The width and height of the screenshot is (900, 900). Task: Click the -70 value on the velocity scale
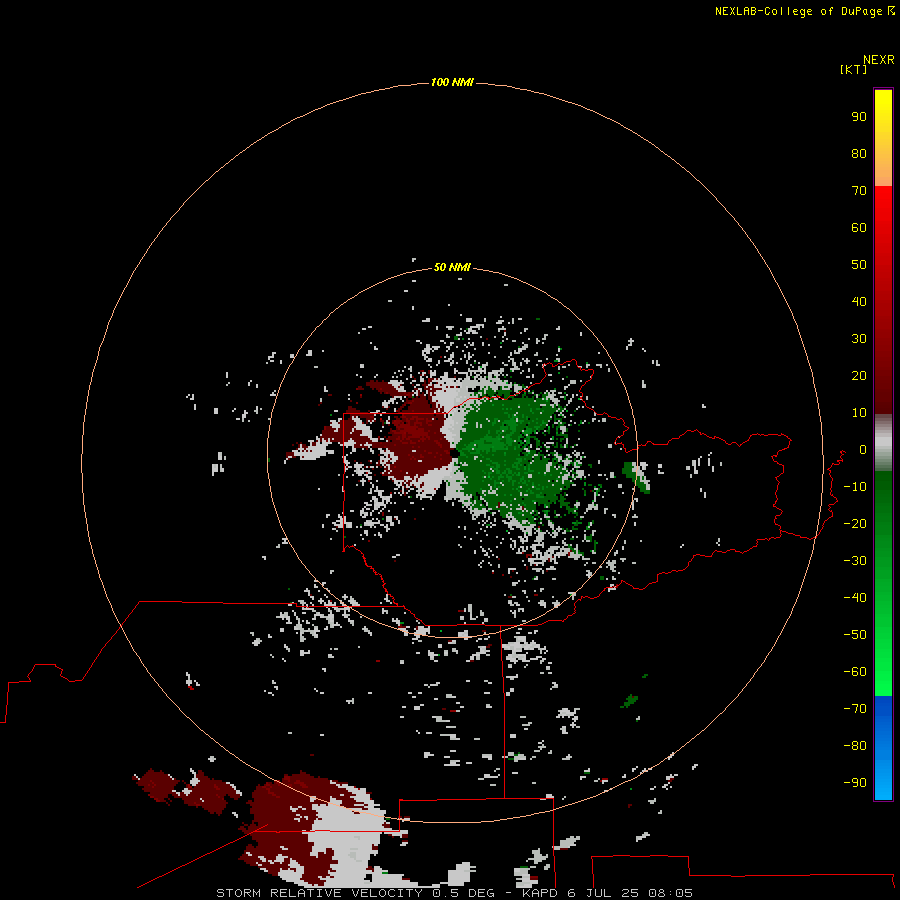pyautogui.click(x=855, y=708)
